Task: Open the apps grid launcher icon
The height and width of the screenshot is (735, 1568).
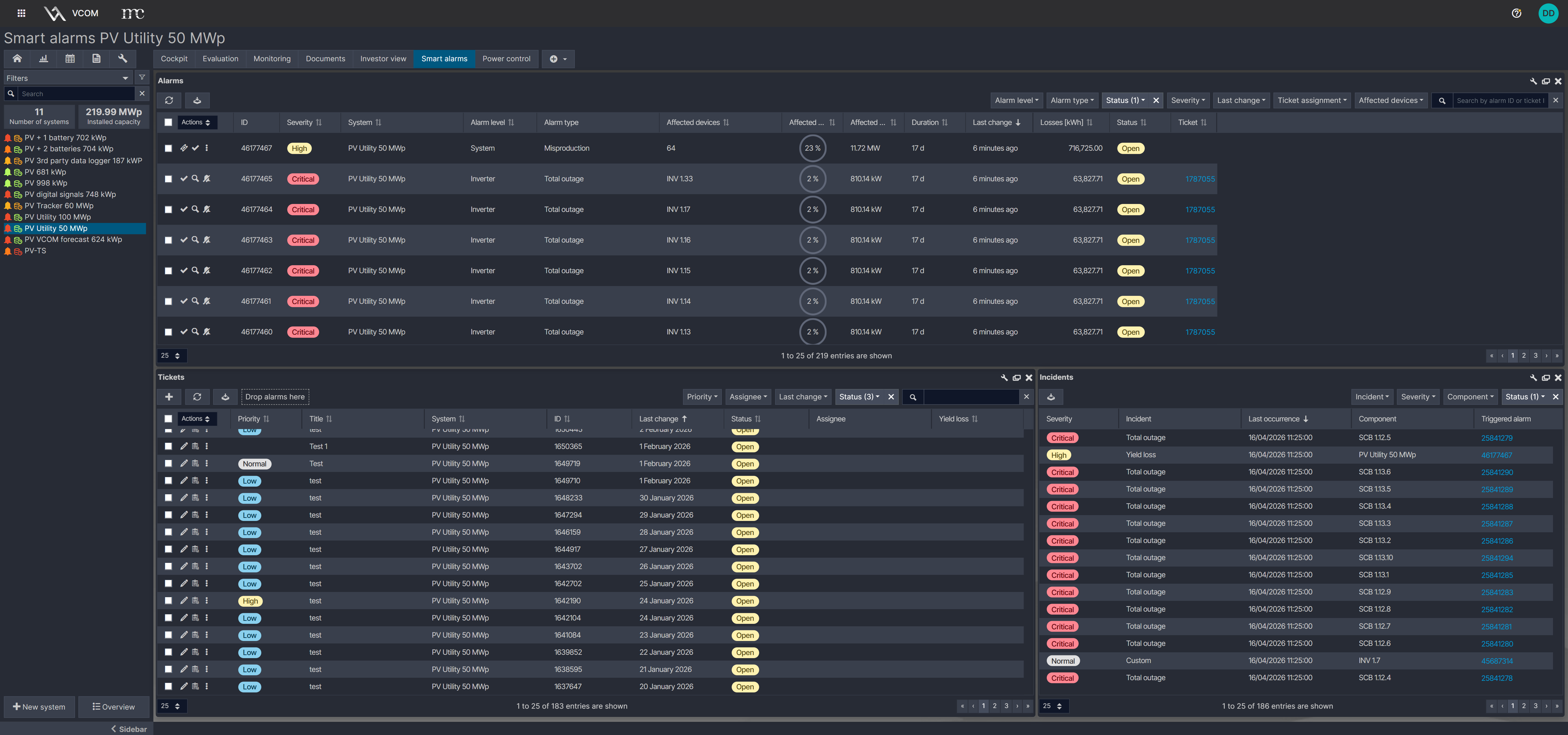Action: click(x=21, y=13)
